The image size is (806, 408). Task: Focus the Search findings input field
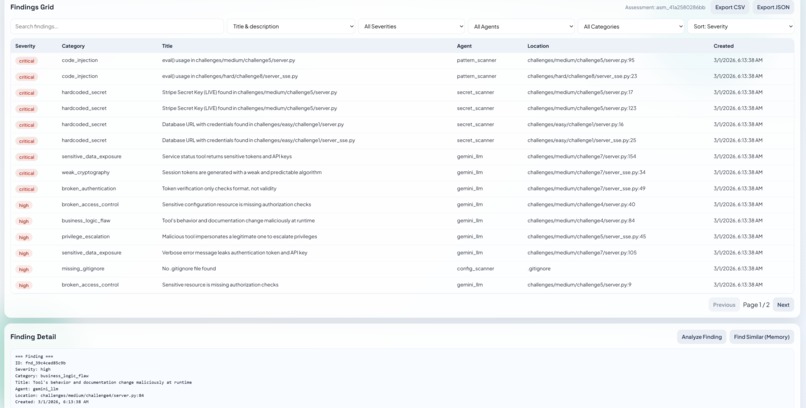pos(117,26)
